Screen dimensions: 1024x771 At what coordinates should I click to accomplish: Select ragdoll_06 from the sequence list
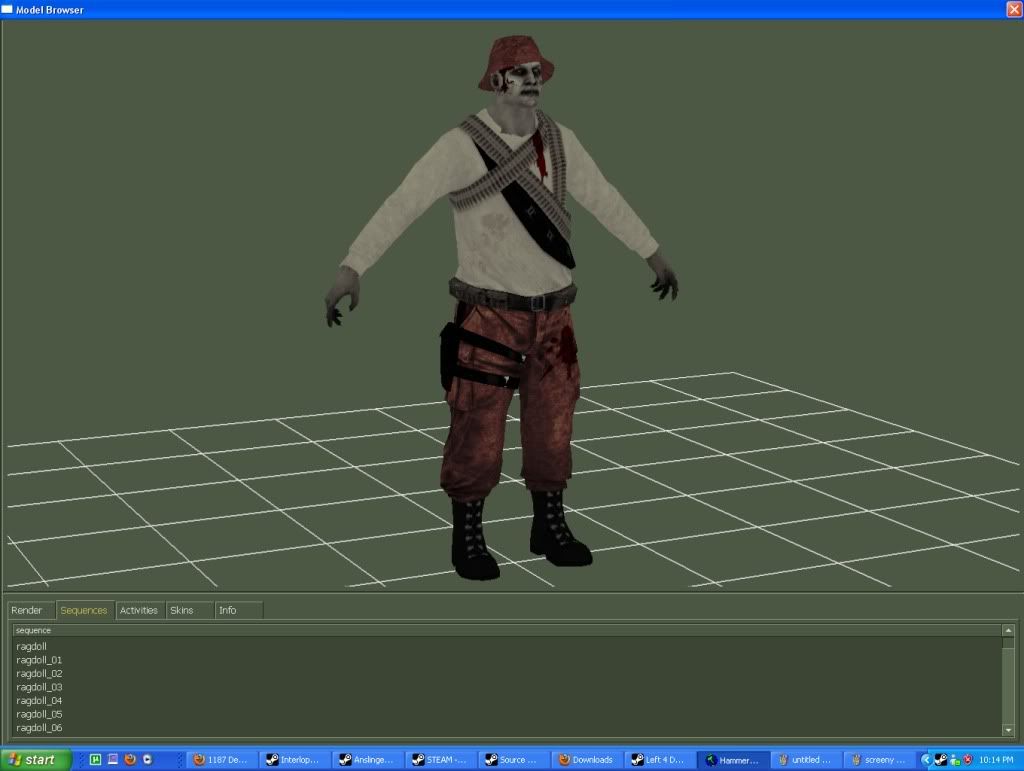click(39, 728)
